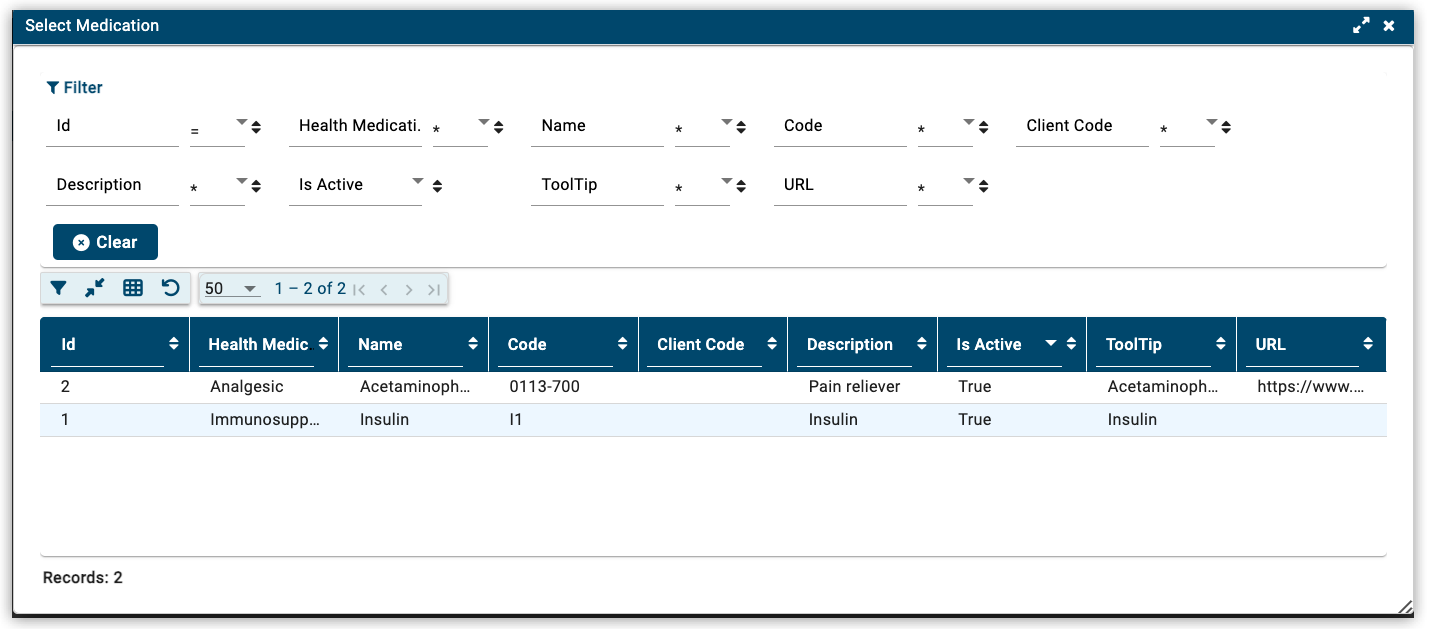Screen dimensions: 1430x629
Task: Jump to the last page of records
Action: [433, 289]
